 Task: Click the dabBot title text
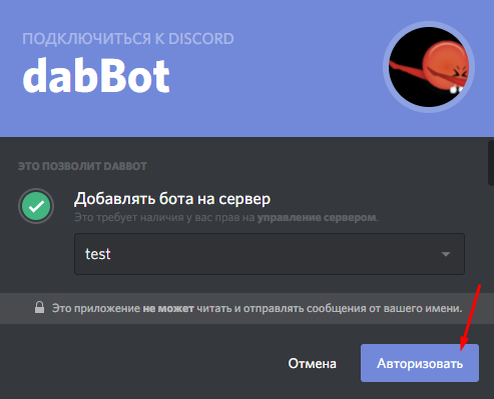[96, 76]
